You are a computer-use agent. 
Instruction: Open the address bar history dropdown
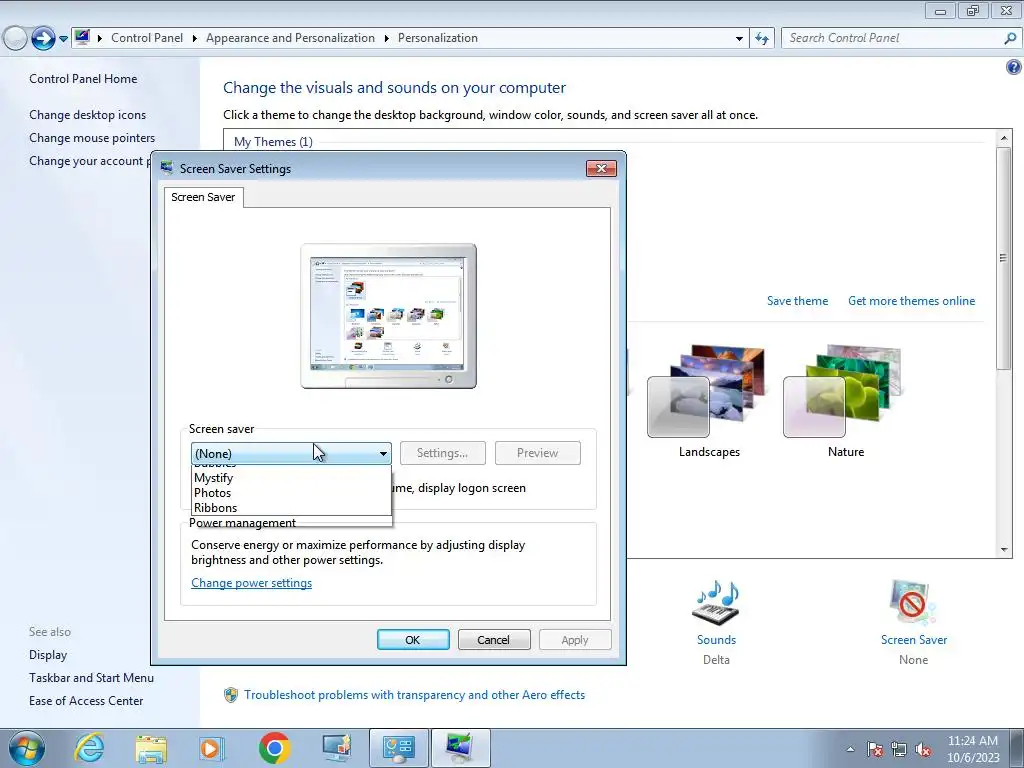tap(739, 39)
